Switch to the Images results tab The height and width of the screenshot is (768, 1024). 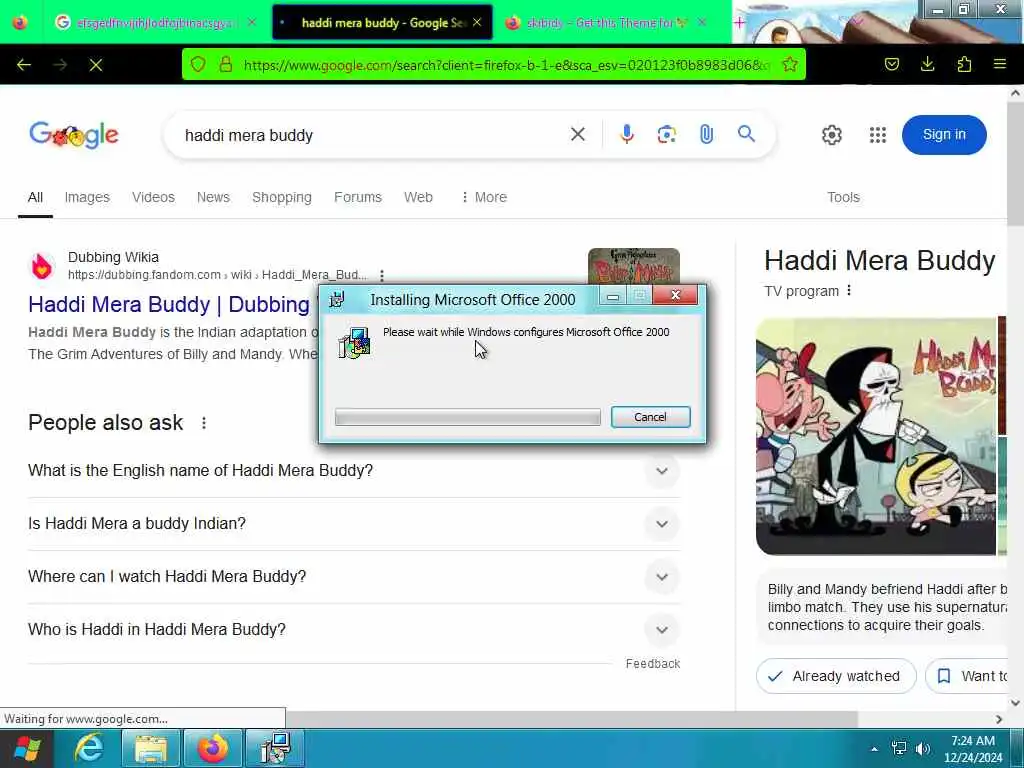(87, 197)
